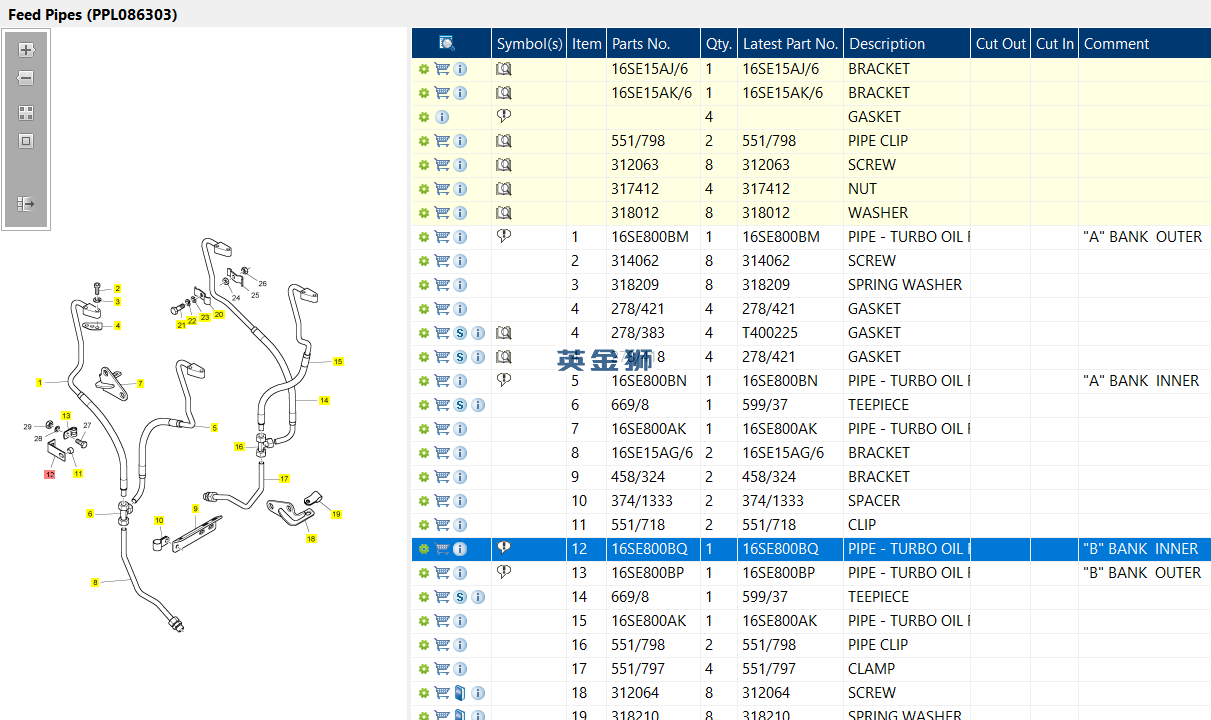Image resolution: width=1211 pixels, height=720 pixels.
Task: Click the gear icon on 314062 SCREW row
Action: click(424, 261)
